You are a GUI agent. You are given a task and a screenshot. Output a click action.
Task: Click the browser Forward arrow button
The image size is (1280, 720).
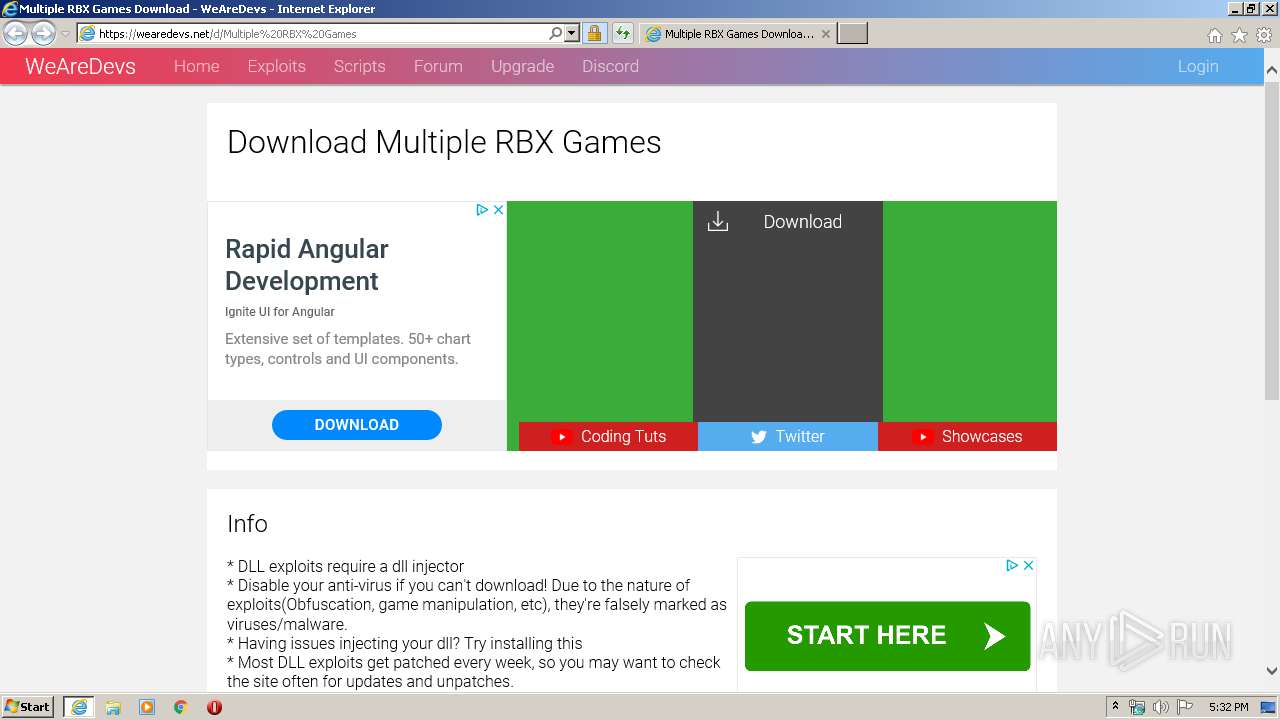click(x=43, y=34)
